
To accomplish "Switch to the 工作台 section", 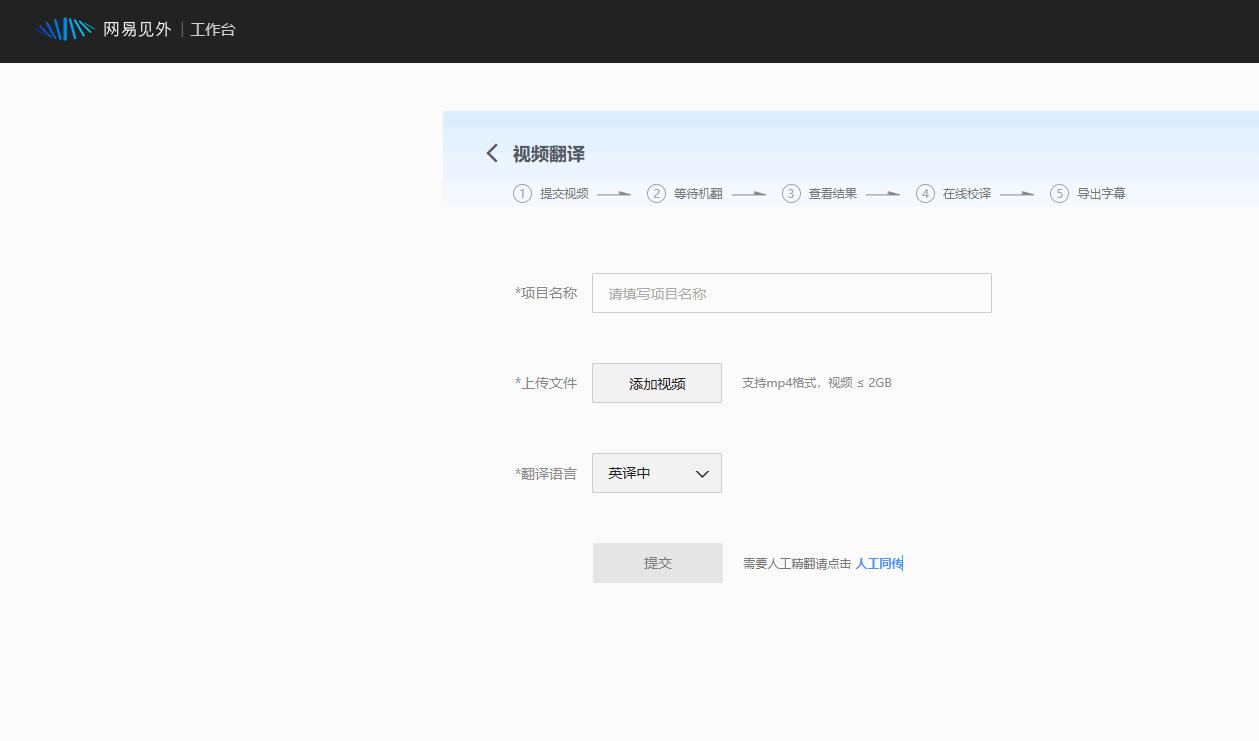I will pyautogui.click(x=212, y=29).
